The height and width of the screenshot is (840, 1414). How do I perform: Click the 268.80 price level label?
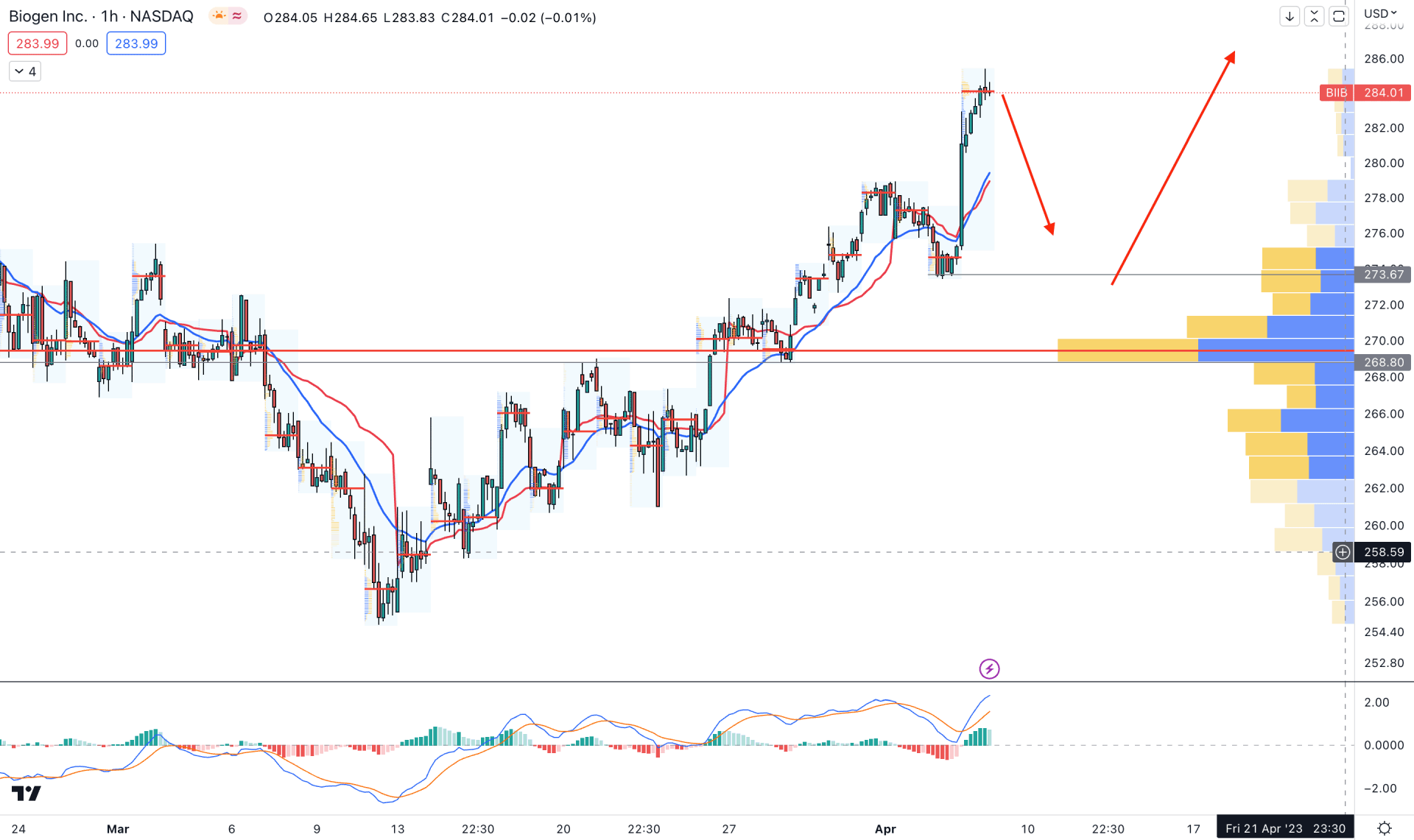point(1383,362)
